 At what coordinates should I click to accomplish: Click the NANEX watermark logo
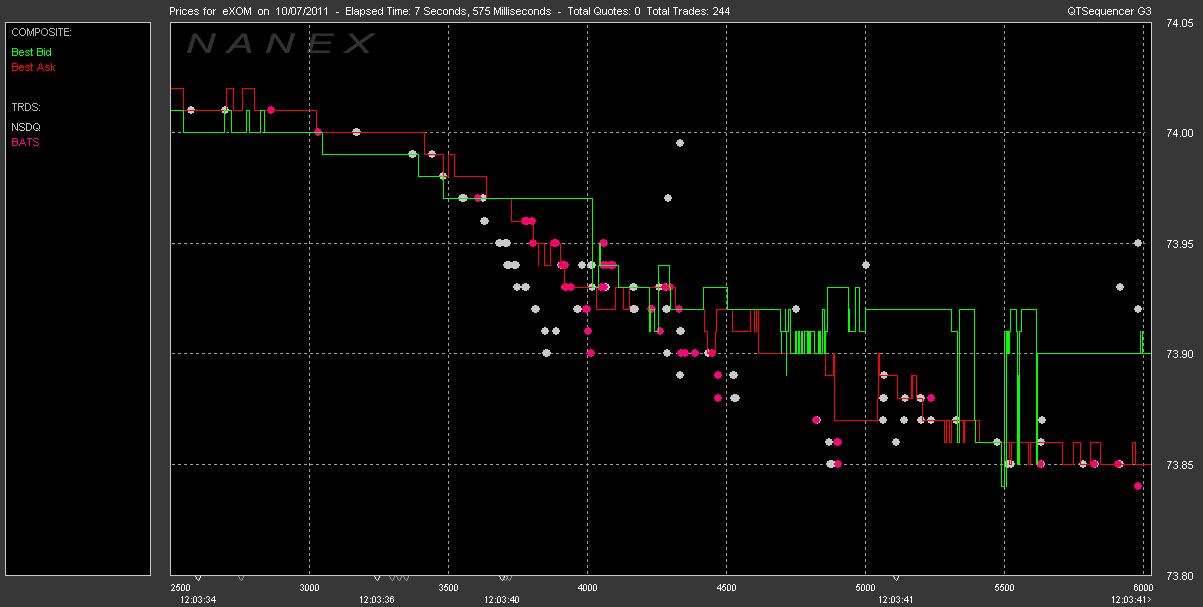[x=281, y=43]
